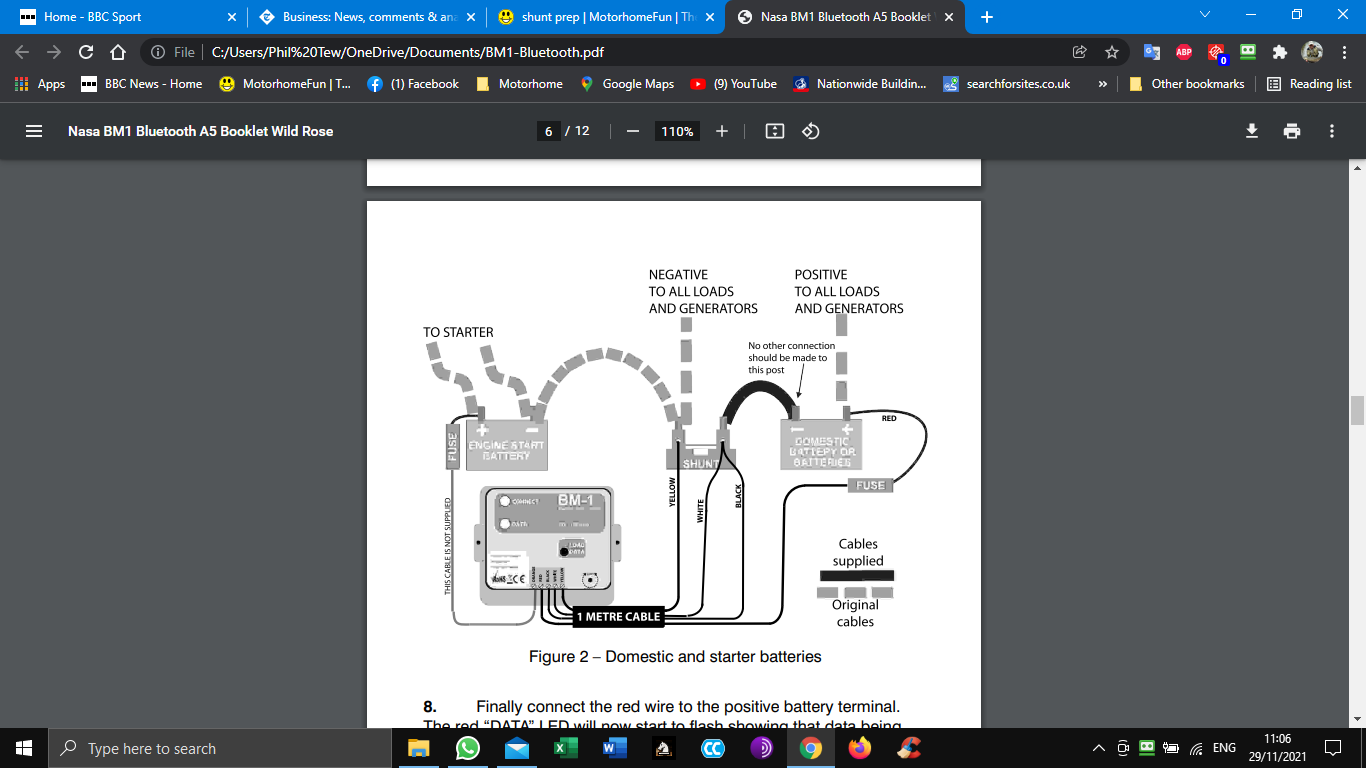Open the red extension with 0 badge
Image resolution: width=1366 pixels, height=768 pixels.
coord(1217,52)
